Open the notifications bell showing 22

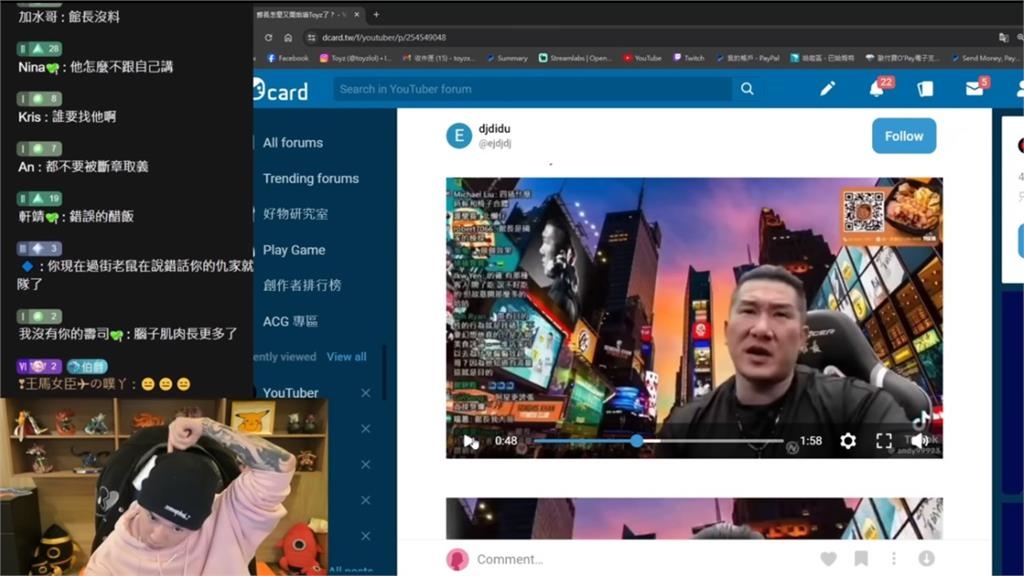point(877,89)
